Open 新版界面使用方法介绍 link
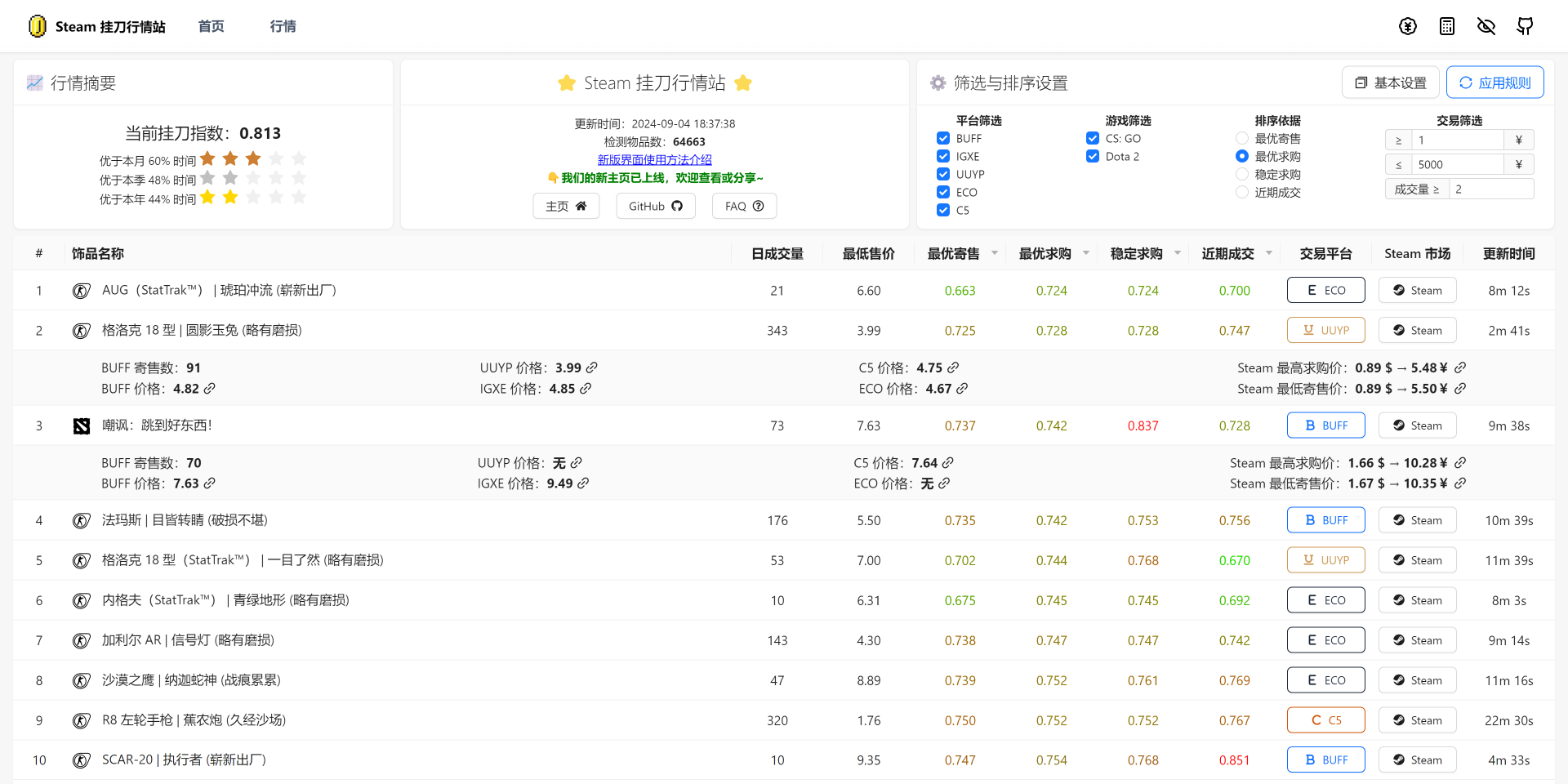Image resolution: width=1568 pixels, height=784 pixels. pyautogui.click(x=655, y=160)
